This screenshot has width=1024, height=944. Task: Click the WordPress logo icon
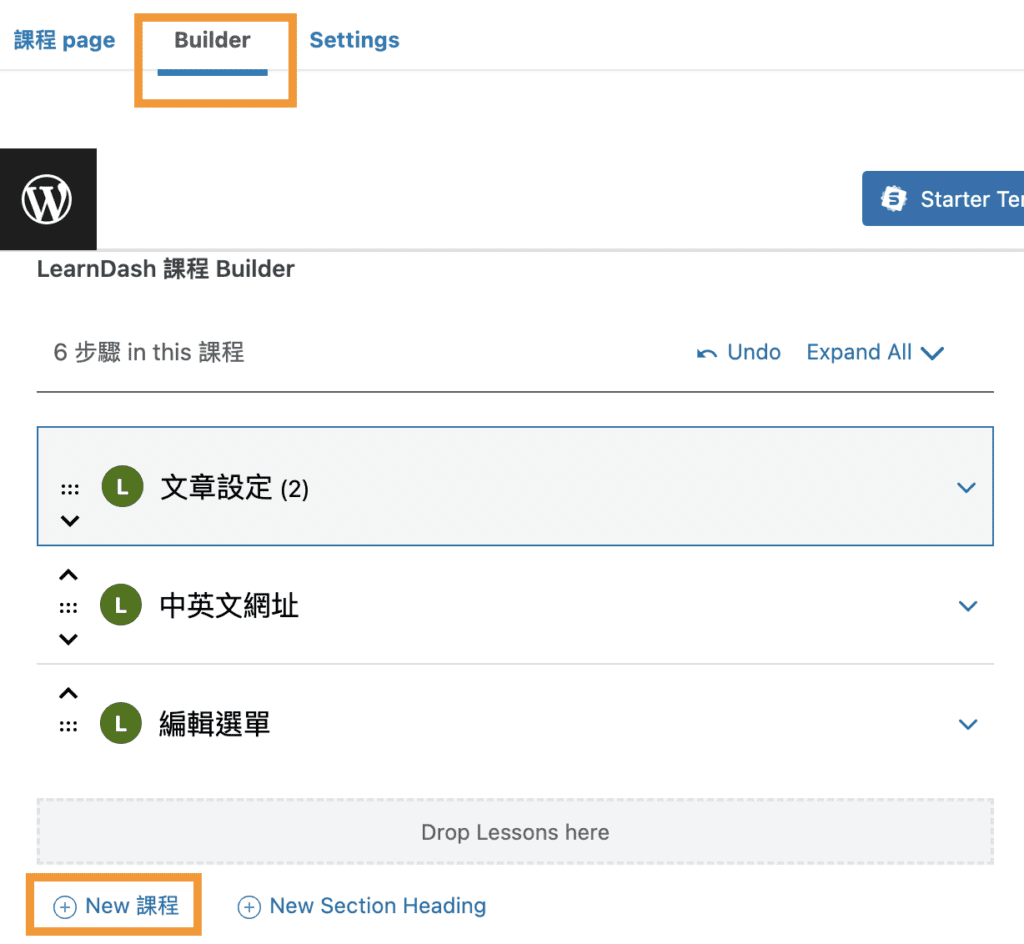(48, 198)
